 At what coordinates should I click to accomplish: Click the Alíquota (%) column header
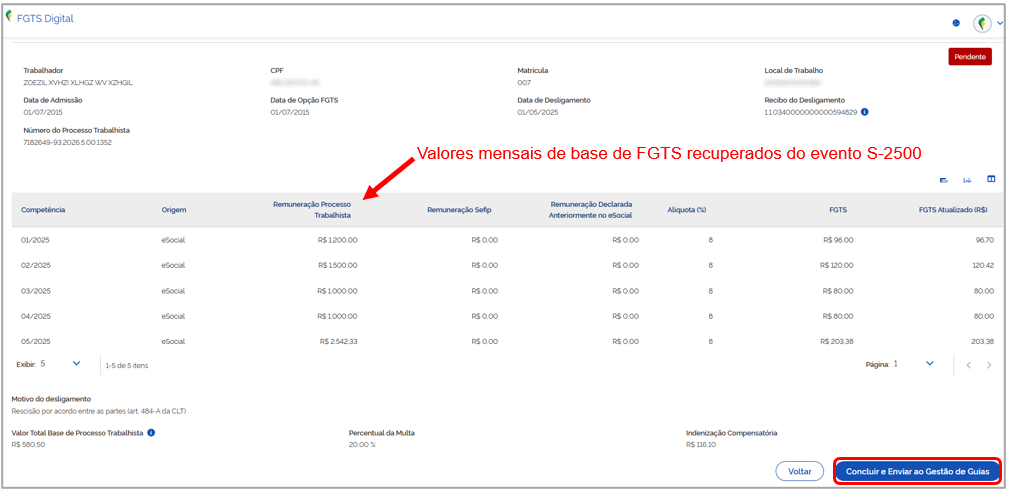pyautogui.click(x=687, y=210)
